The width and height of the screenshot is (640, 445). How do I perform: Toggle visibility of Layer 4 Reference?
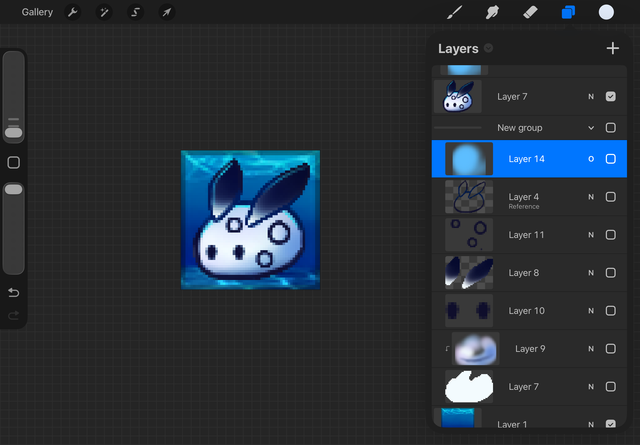tap(611, 197)
